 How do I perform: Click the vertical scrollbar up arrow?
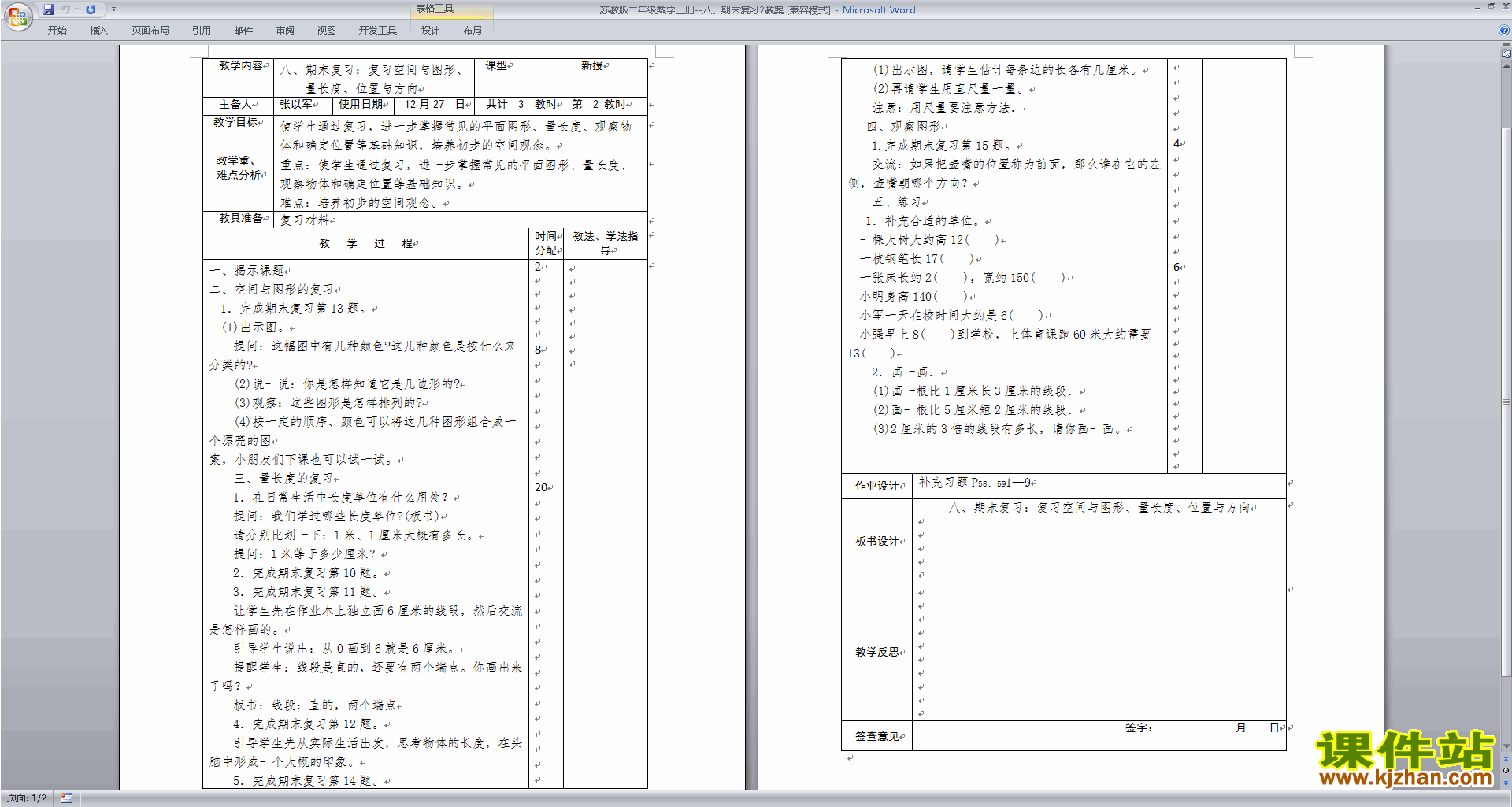coord(1506,65)
